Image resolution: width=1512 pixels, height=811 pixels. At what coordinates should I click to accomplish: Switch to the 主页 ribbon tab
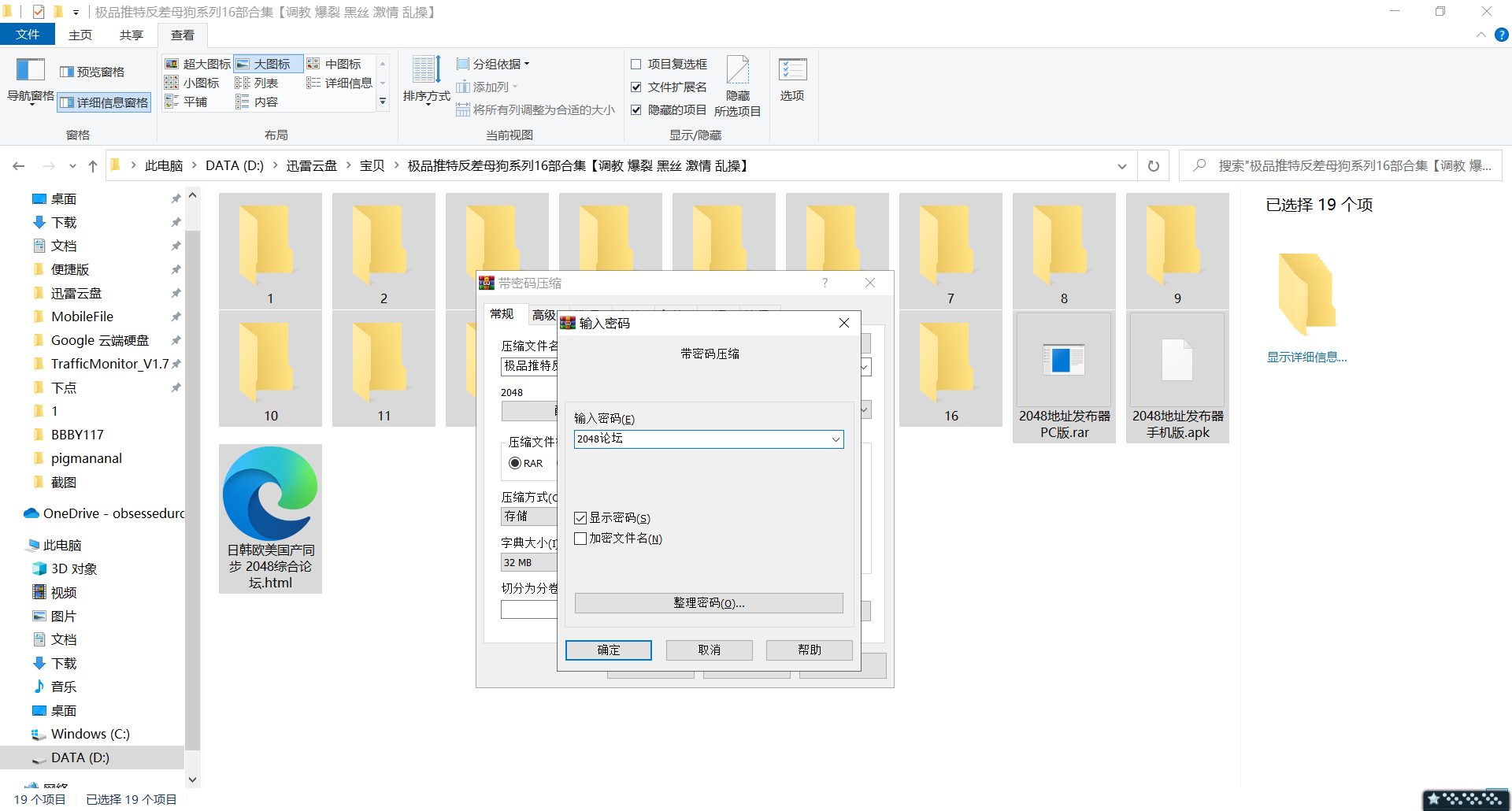click(x=80, y=35)
